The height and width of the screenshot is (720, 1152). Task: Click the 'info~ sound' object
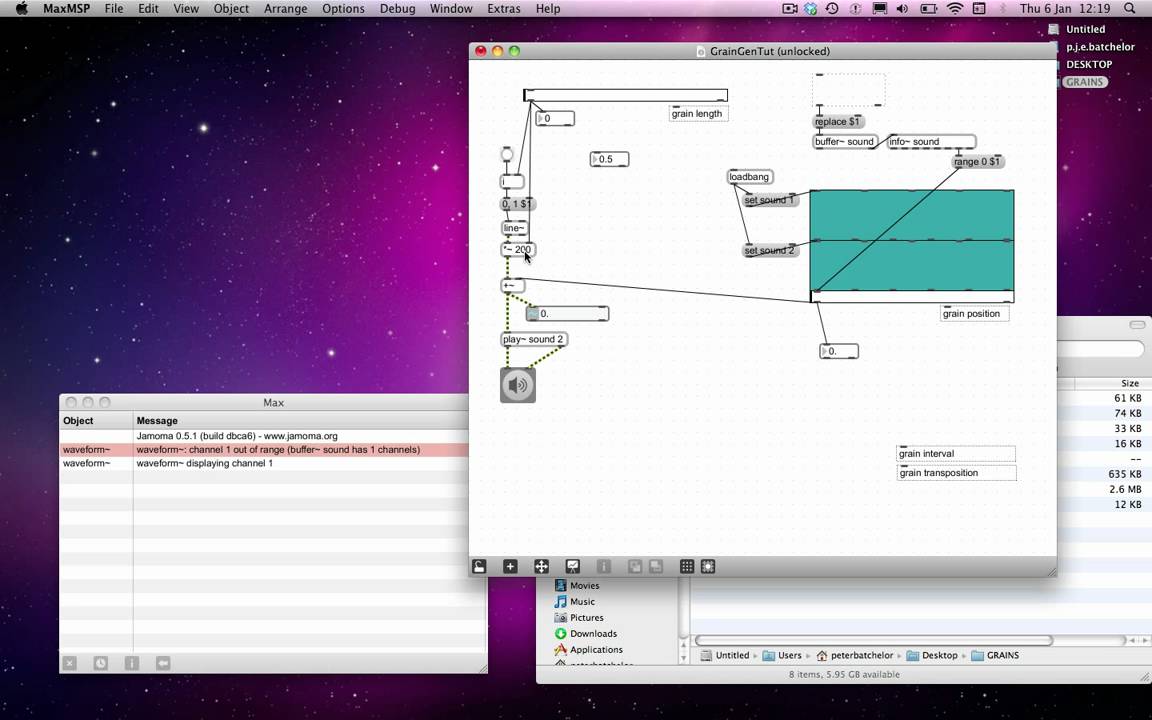click(x=932, y=142)
